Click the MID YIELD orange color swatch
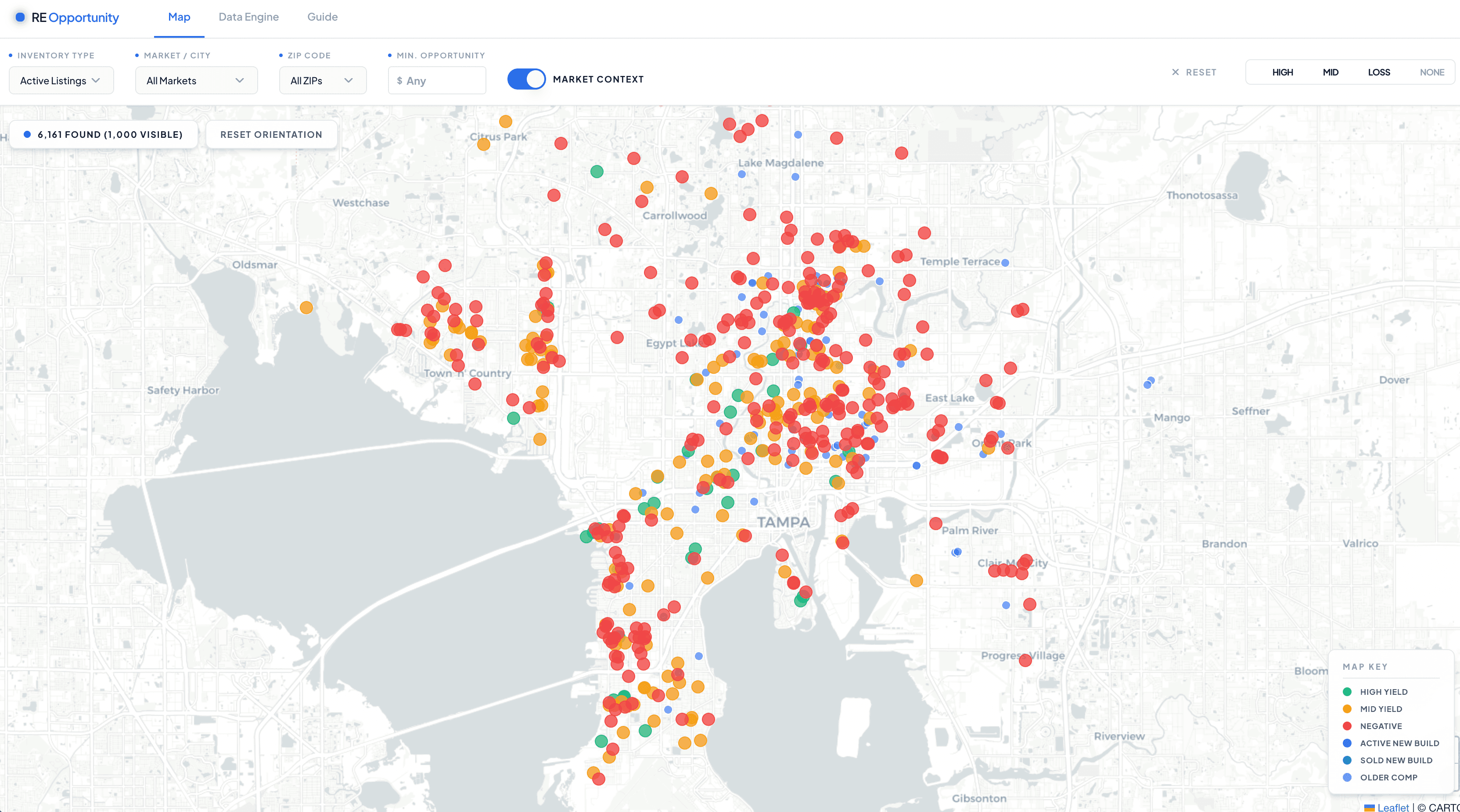The height and width of the screenshot is (812, 1460). (1348, 709)
